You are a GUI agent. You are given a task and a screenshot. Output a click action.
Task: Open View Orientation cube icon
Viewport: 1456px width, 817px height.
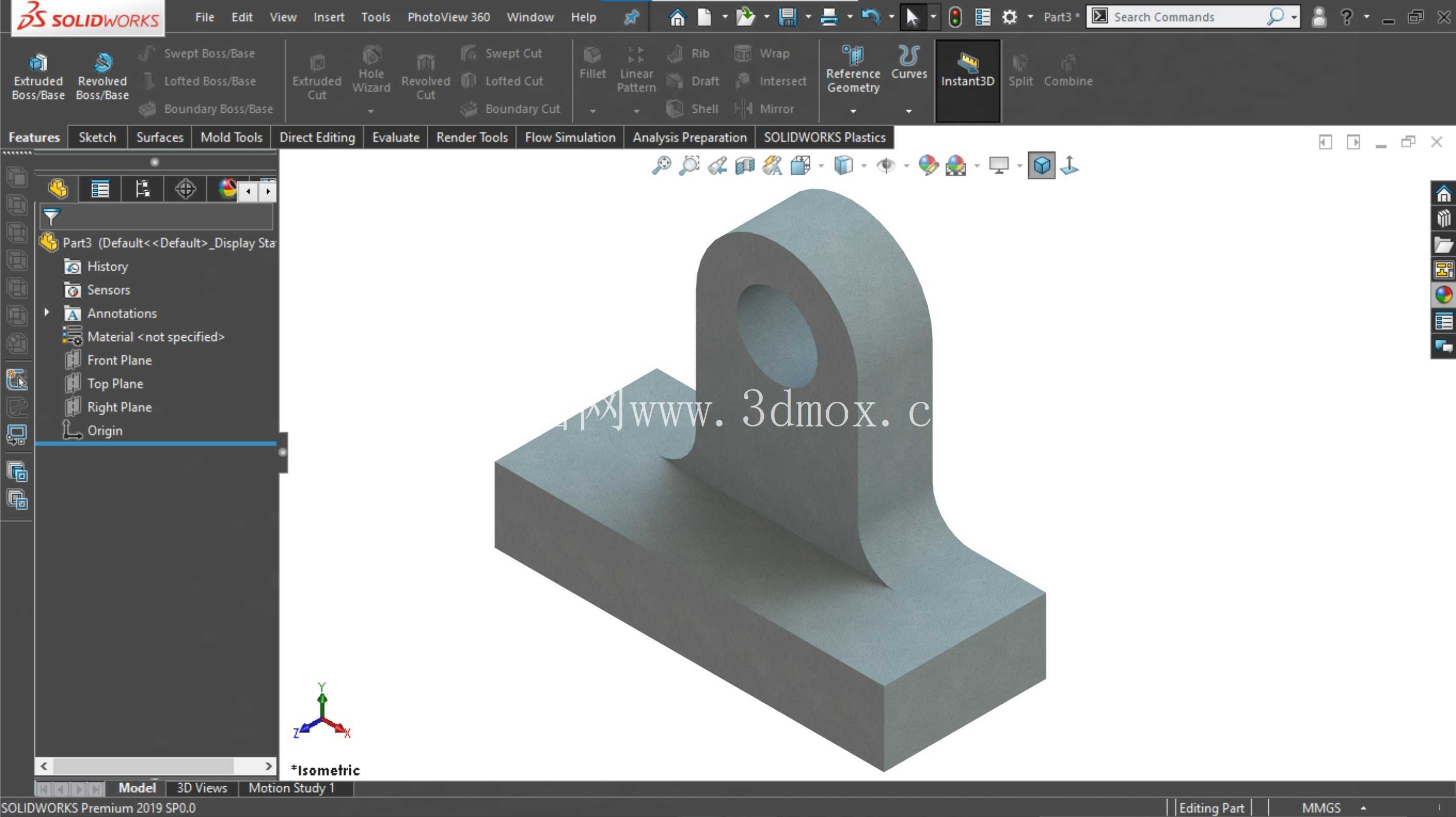tap(801, 166)
